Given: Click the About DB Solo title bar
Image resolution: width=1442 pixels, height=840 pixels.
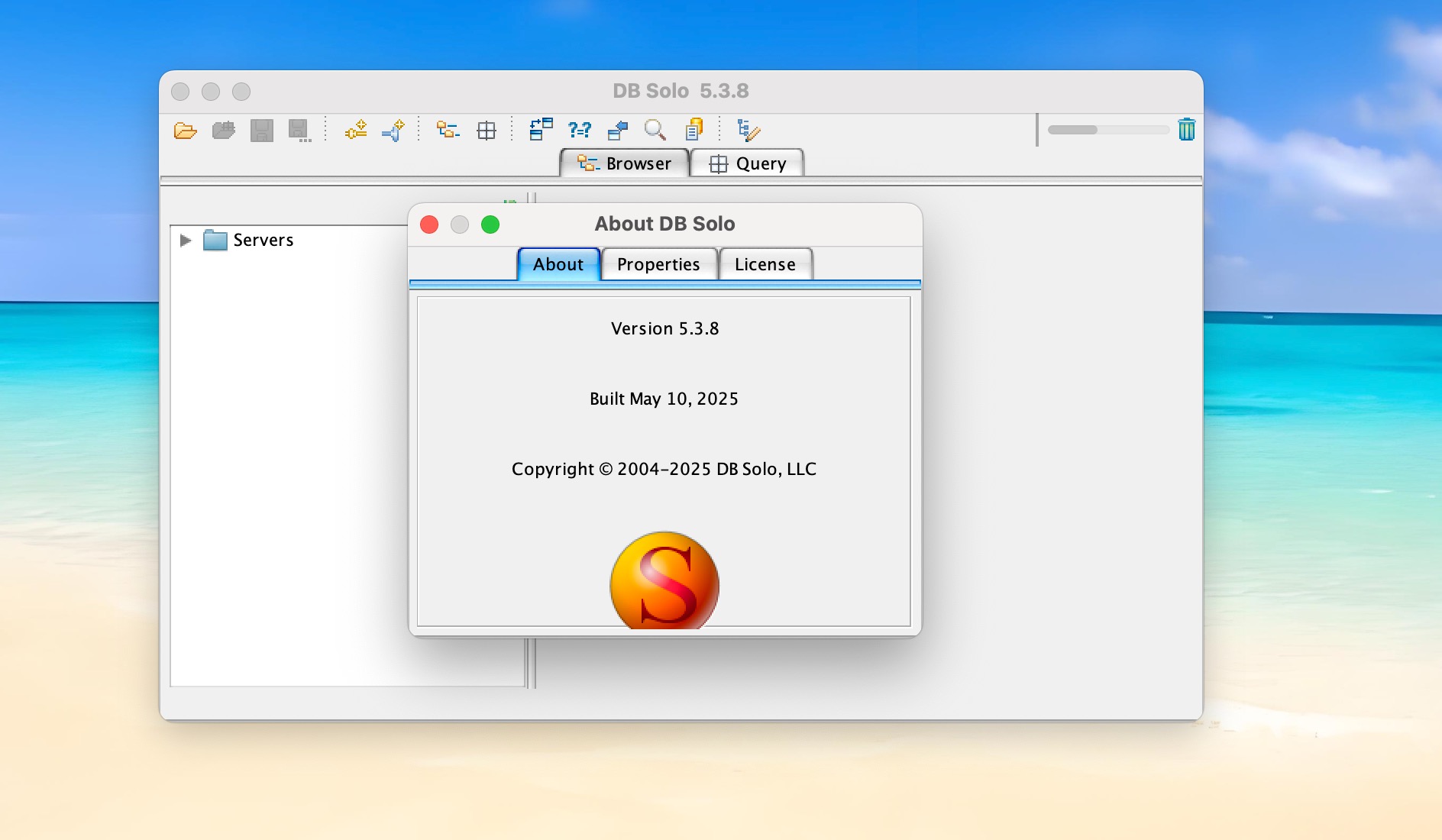Looking at the screenshot, I should 664,224.
